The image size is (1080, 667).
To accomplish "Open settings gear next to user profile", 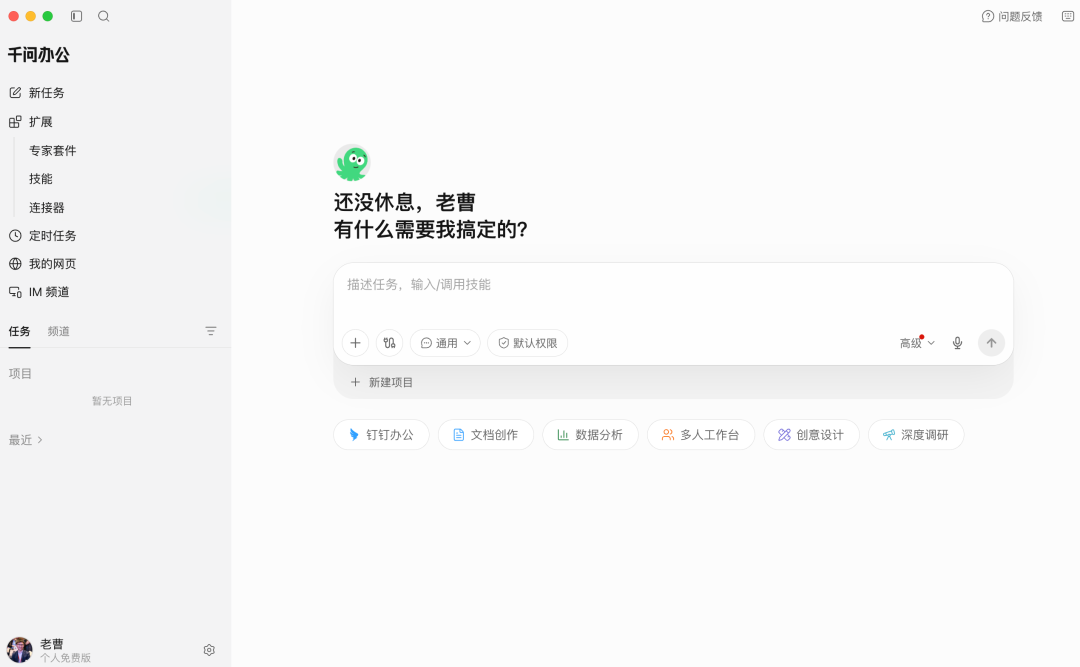I will [x=209, y=650].
